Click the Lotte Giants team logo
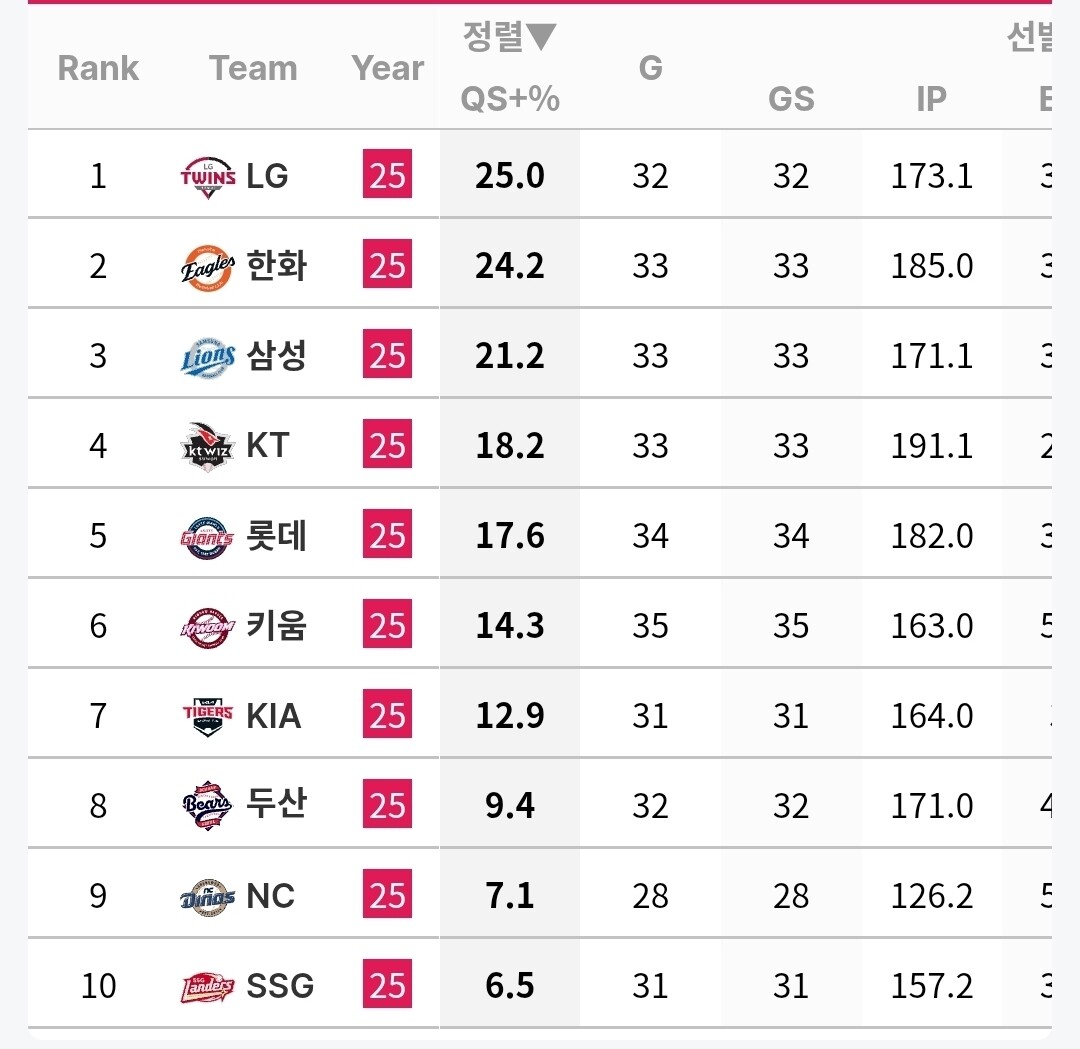This screenshot has width=1080, height=1049. point(208,536)
